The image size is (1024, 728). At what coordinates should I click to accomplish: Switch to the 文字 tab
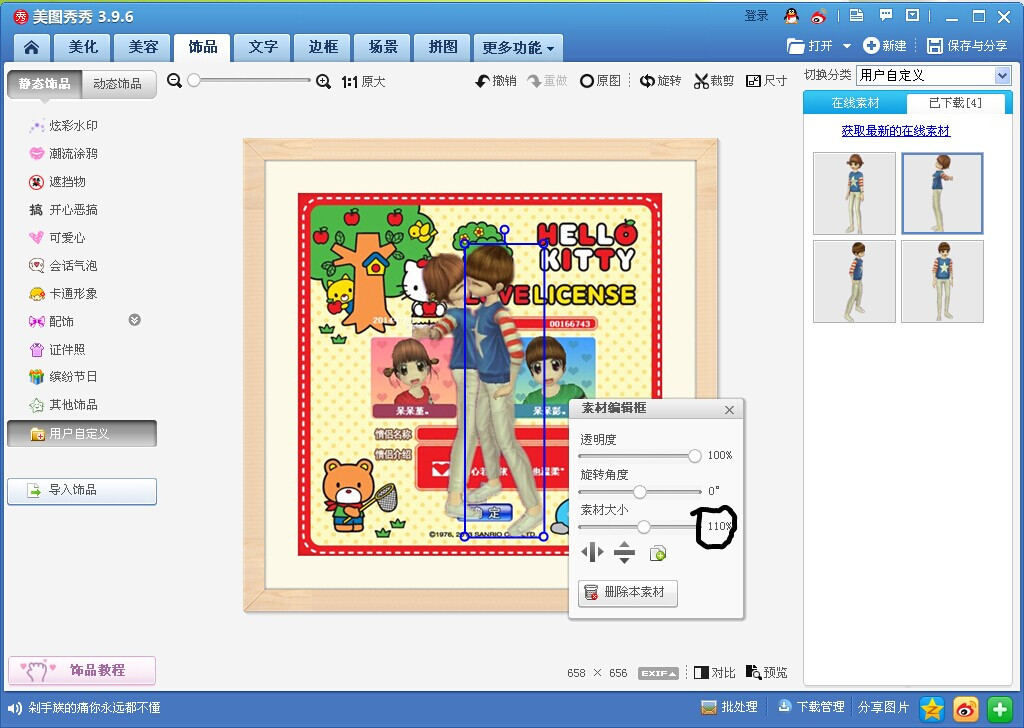263,47
